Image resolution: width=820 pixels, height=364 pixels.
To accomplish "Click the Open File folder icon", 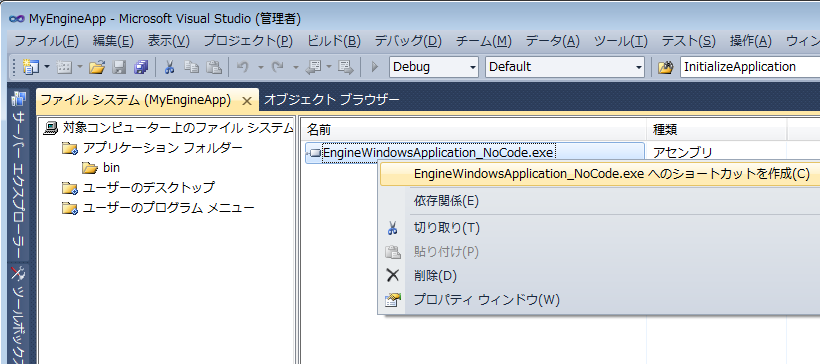I will (97, 67).
